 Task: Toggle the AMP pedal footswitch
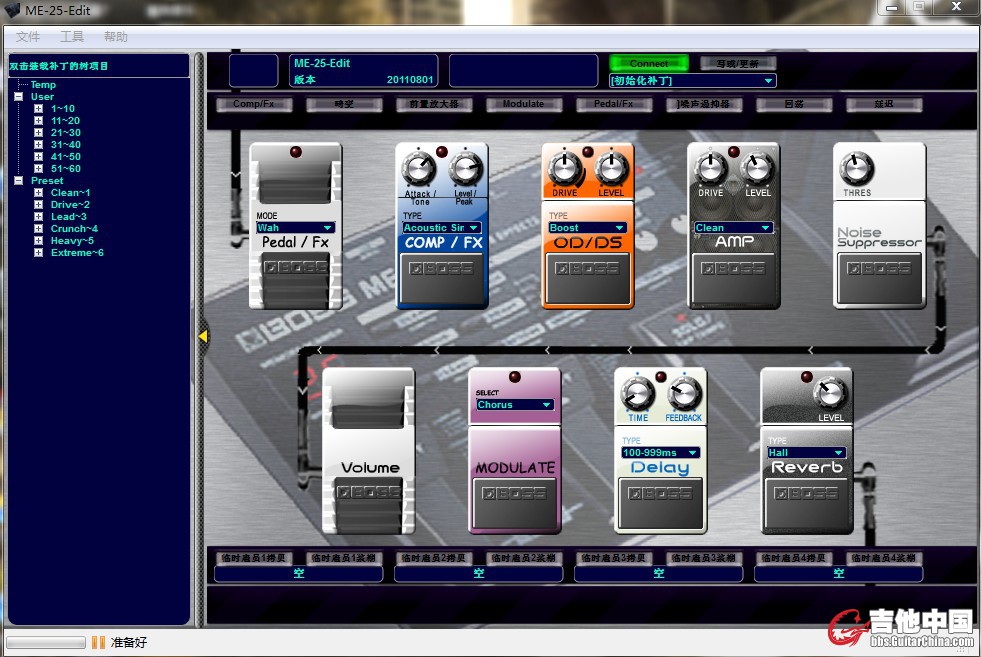click(x=733, y=279)
